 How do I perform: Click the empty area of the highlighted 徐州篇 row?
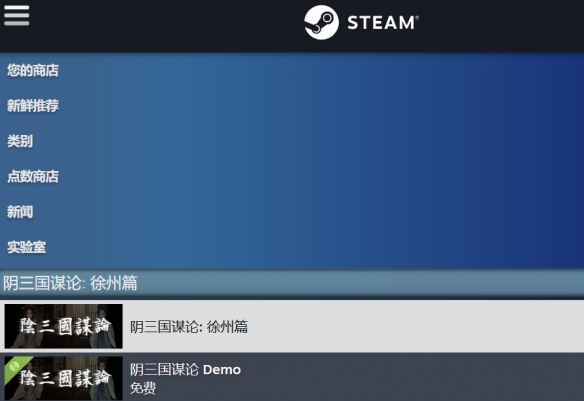coord(413,327)
